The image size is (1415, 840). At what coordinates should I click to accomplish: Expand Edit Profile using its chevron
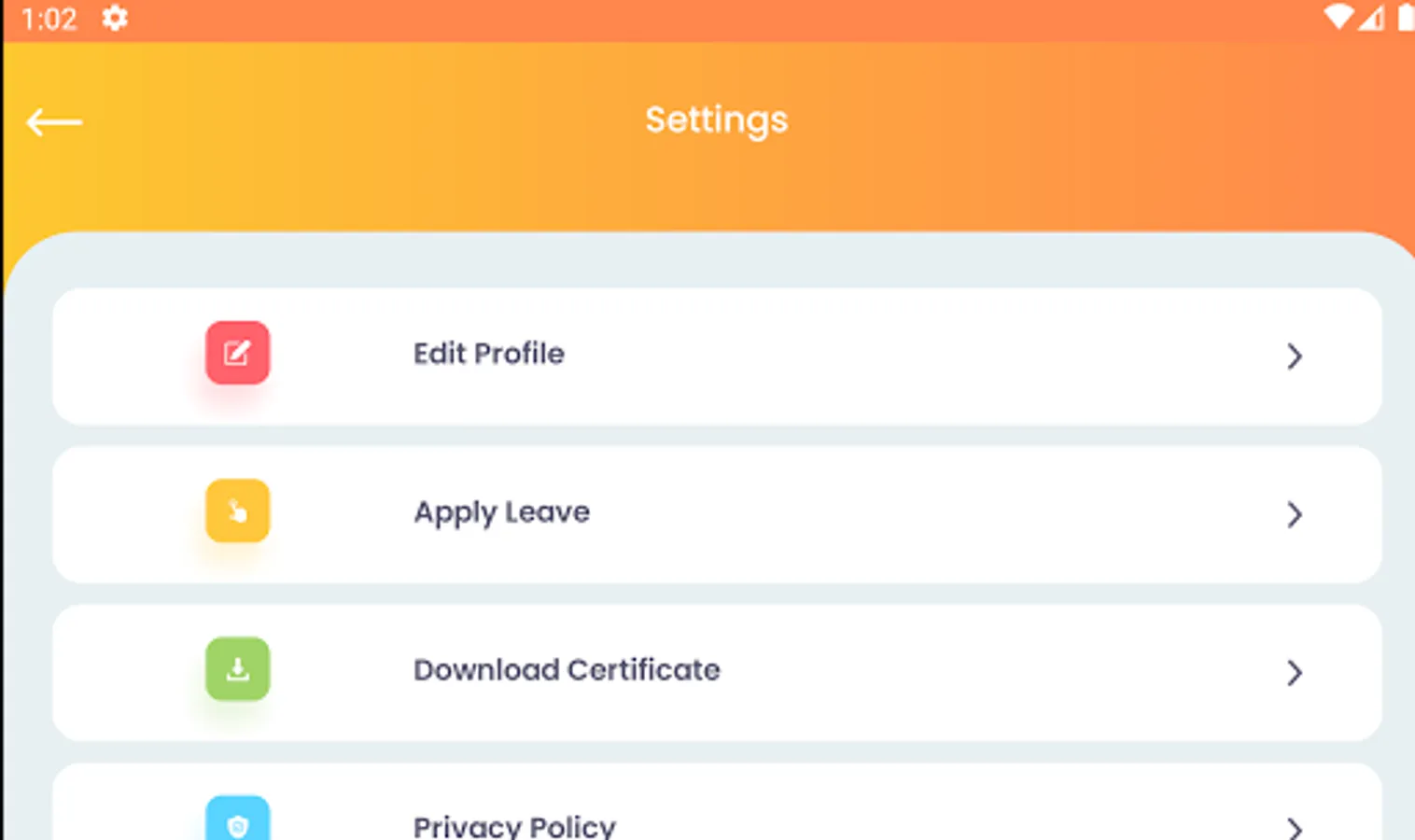coord(1294,356)
